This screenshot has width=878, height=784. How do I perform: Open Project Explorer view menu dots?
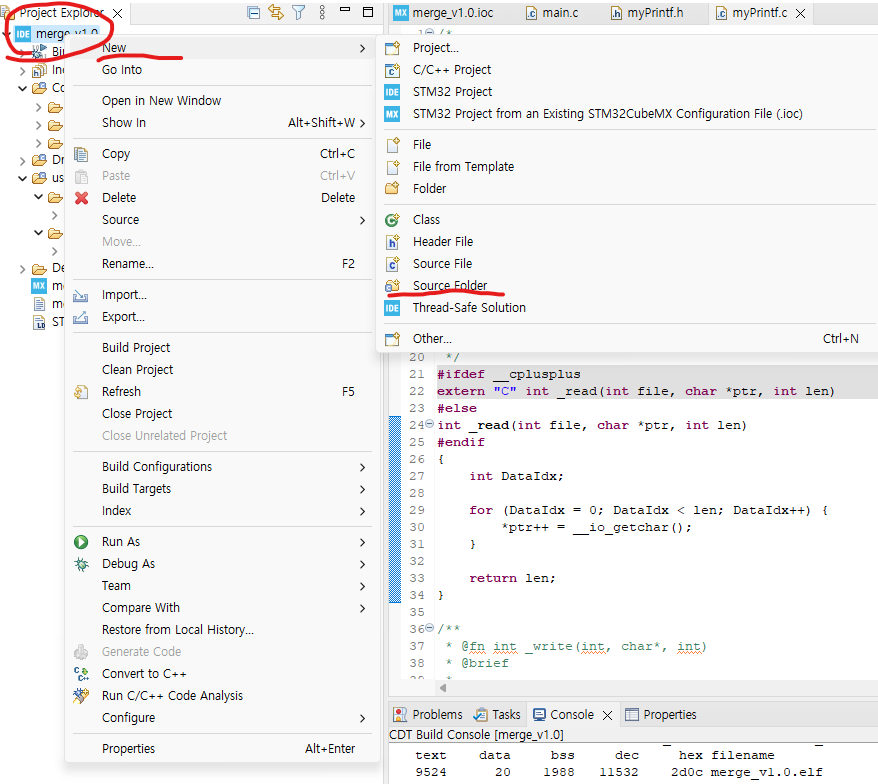click(x=322, y=12)
